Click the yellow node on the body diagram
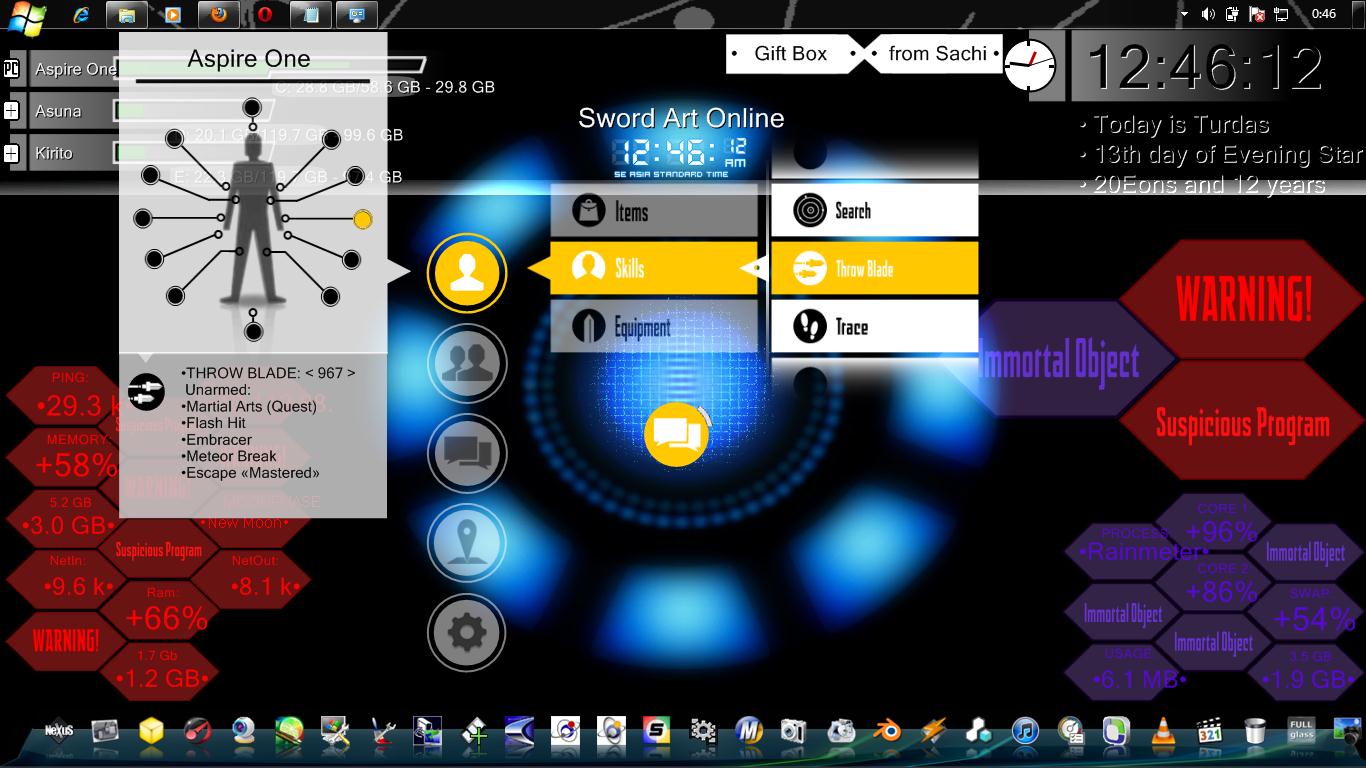1366x768 pixels. (363, 219)
